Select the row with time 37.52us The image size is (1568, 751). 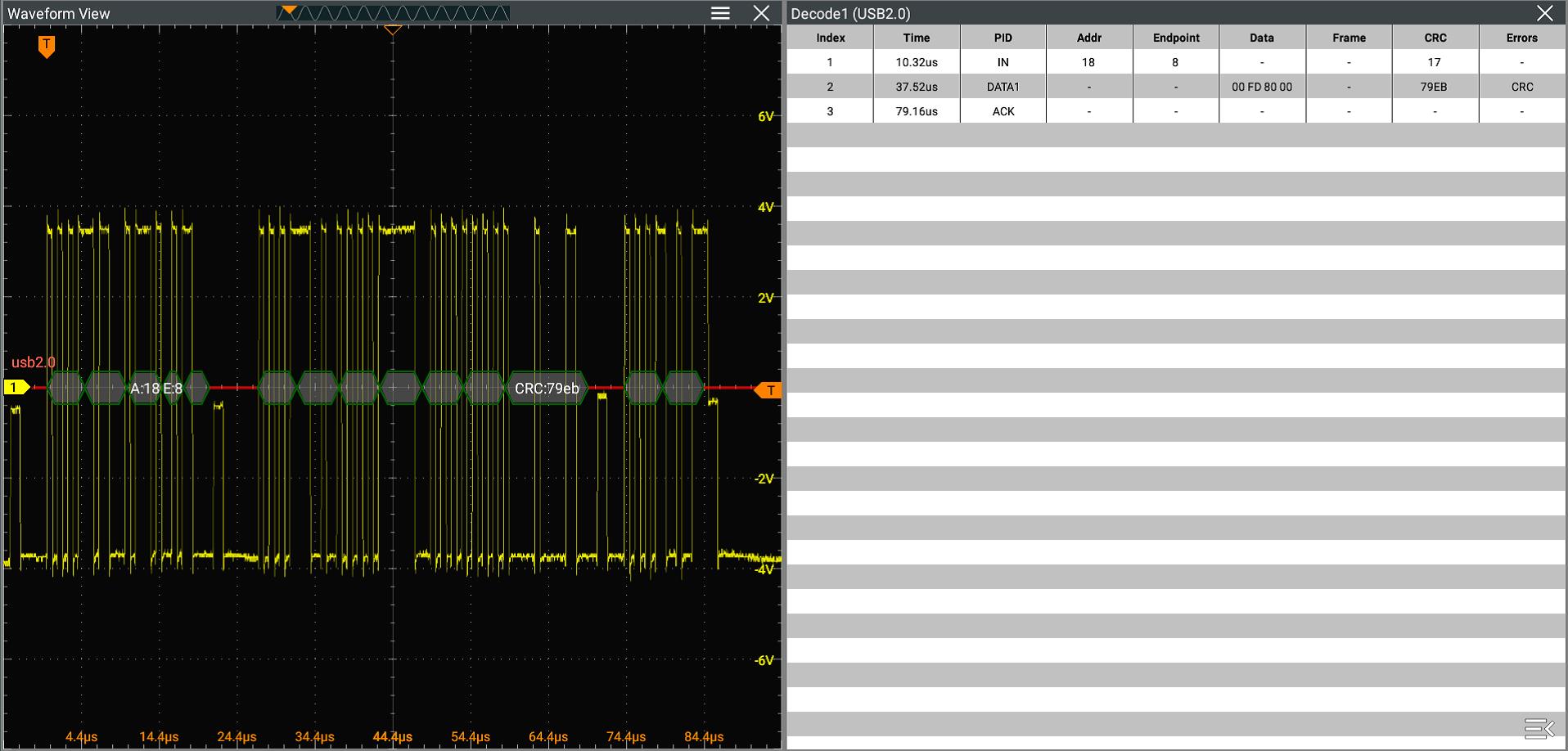click(1176, 87)
